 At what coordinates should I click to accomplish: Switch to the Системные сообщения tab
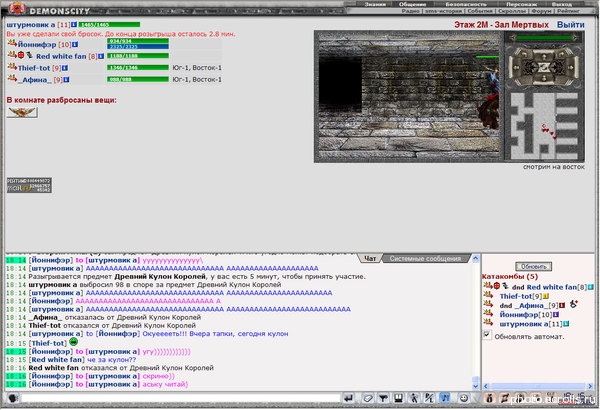[x=425, y=258]
